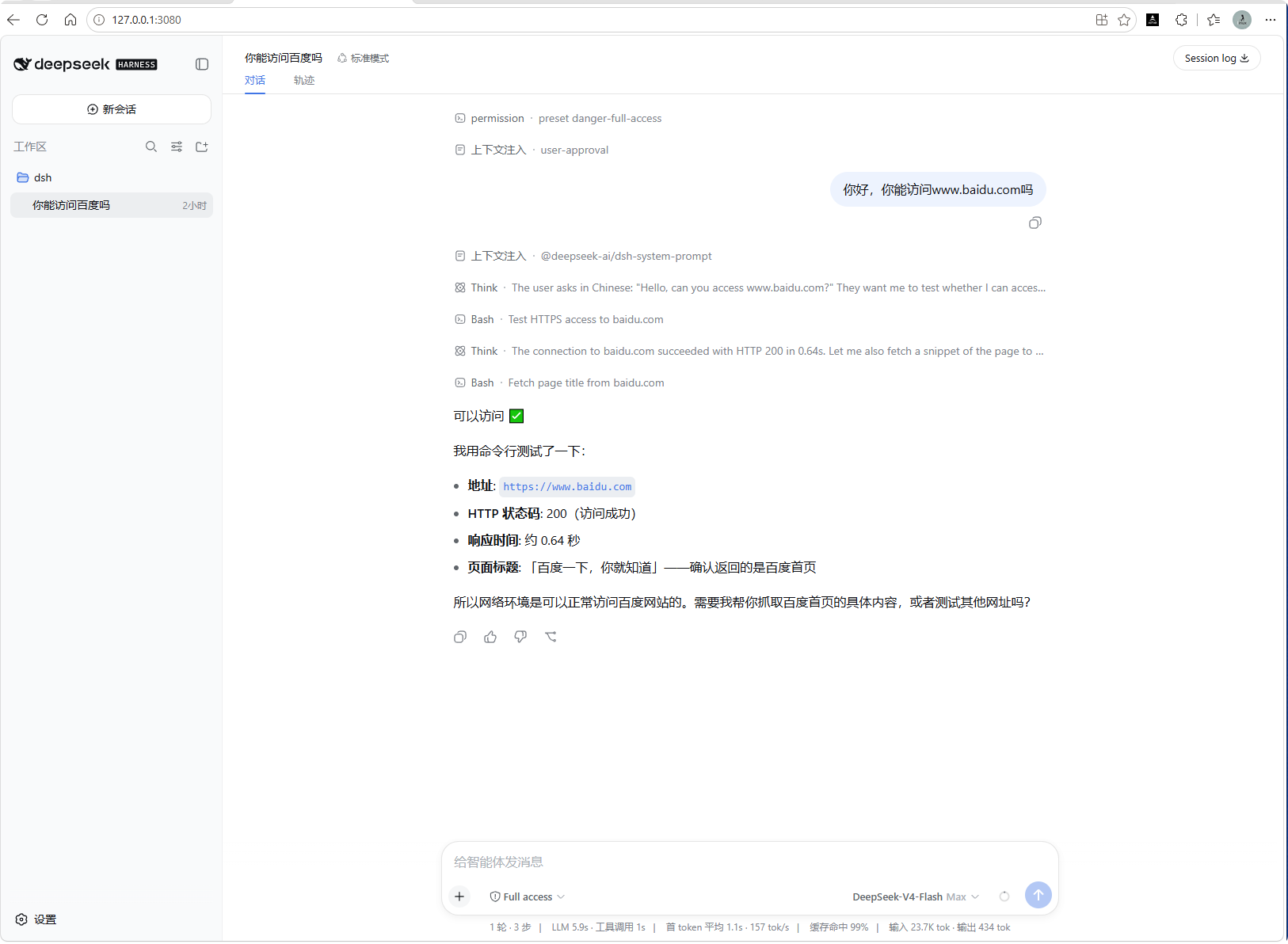Viewport: 1288px width, 944px height.
Task: Create a new workspace folder icon
Action: pos(202,147)
